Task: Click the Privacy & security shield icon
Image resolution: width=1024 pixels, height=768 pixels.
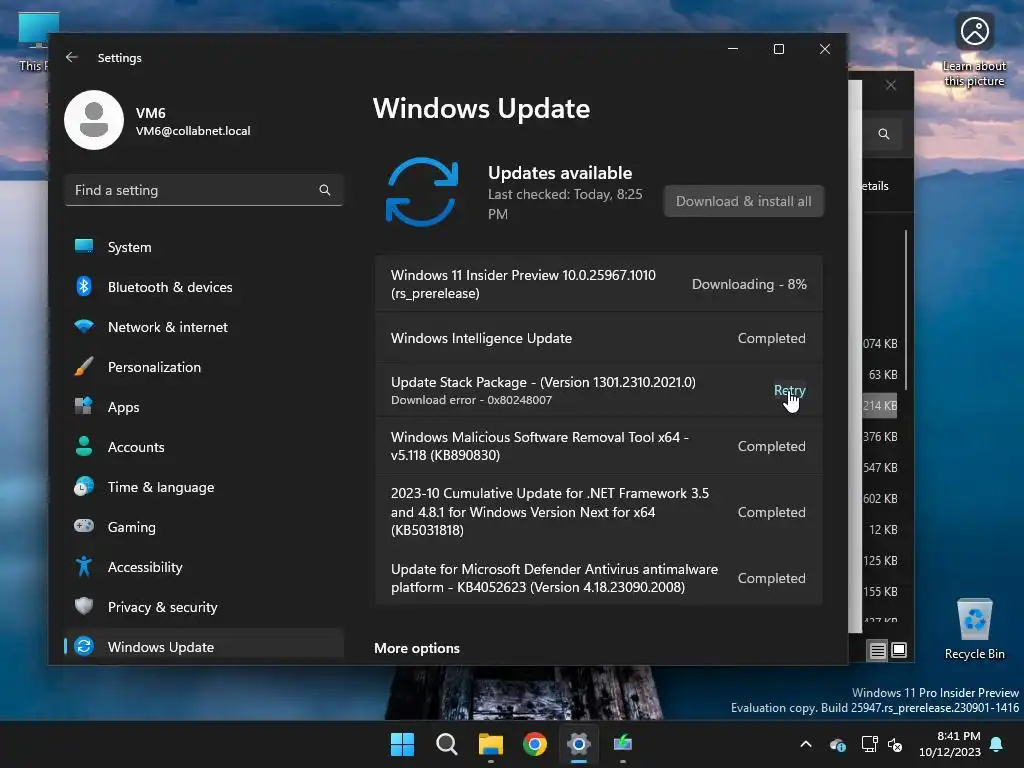Action: pos(84,606)
